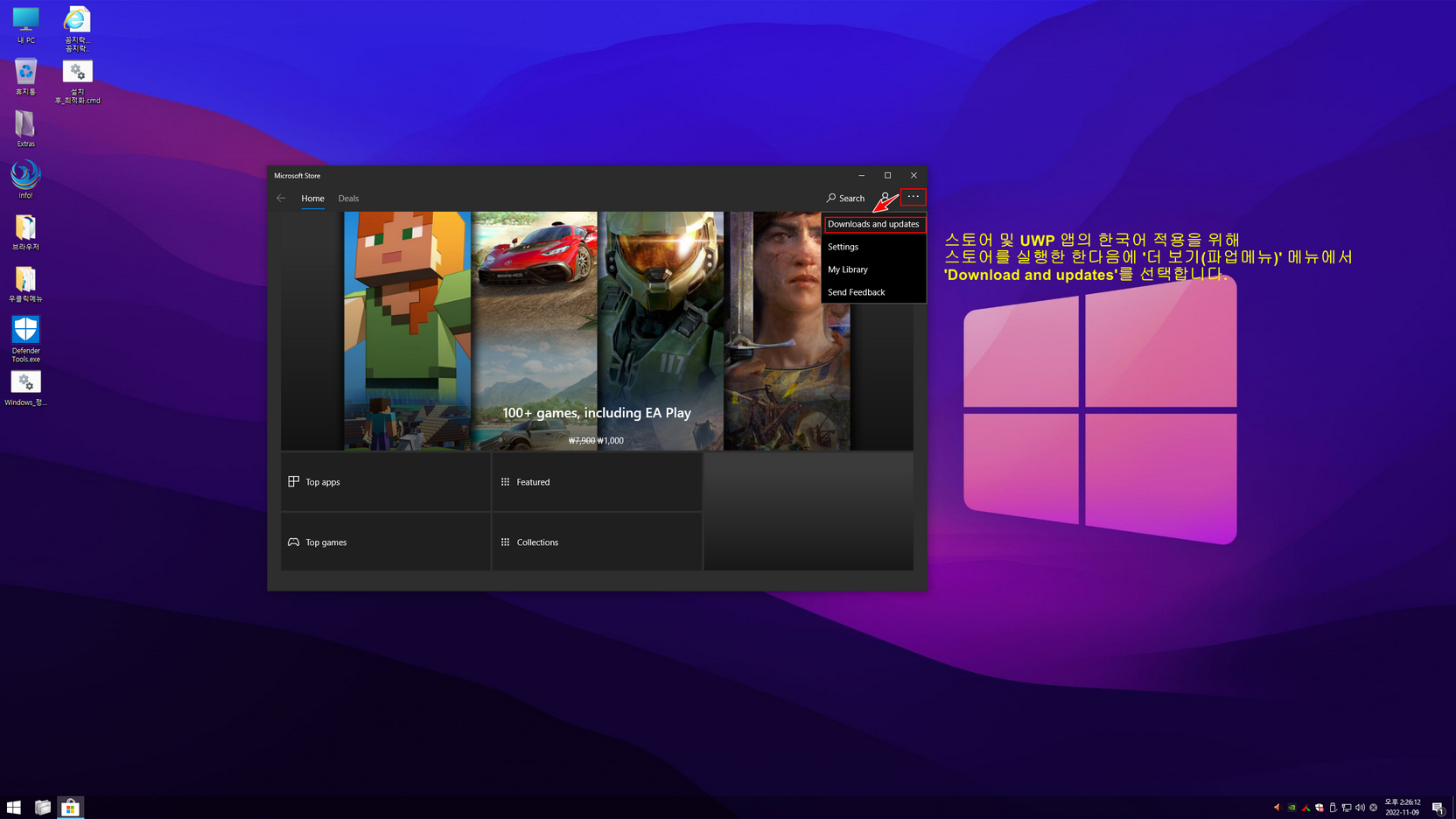Open the notification center icon
The height and width of the screenshot is (819, 1456).
tap(1438, 808)
